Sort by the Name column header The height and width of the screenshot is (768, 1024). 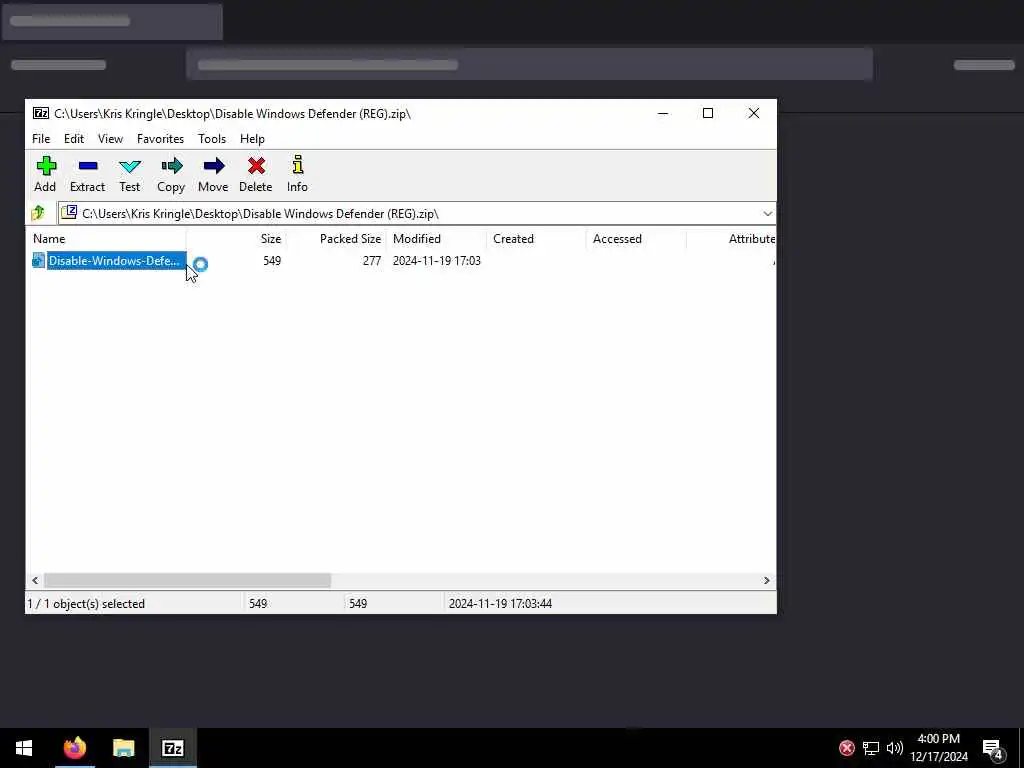pos(106,238)
